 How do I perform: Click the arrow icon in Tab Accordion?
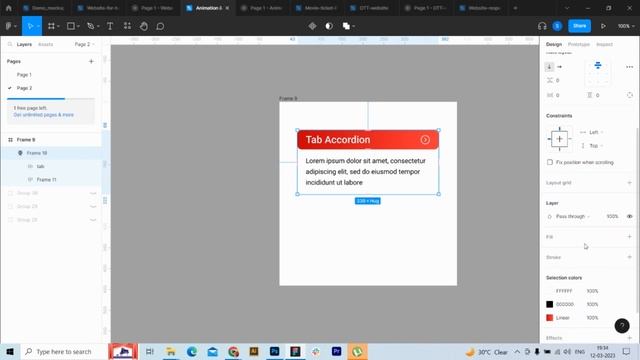click(x=425, y=140)
